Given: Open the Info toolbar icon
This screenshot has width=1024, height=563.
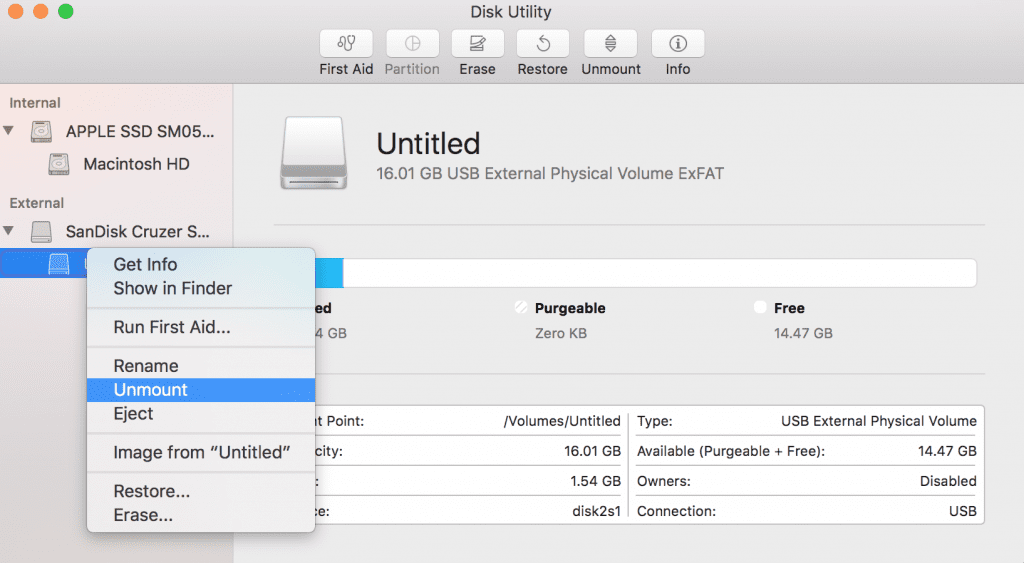Looking at the screenshot, I should coord(677,44).
